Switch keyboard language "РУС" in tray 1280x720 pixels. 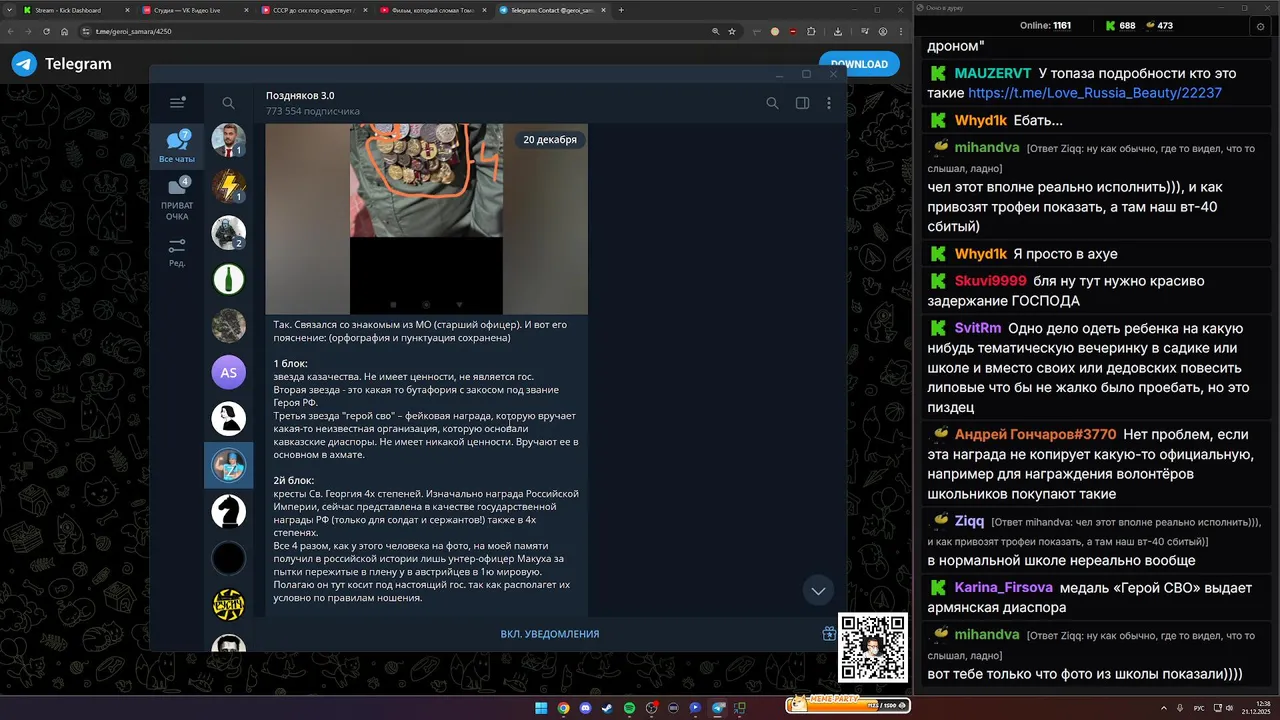[x=1199, y=708]
